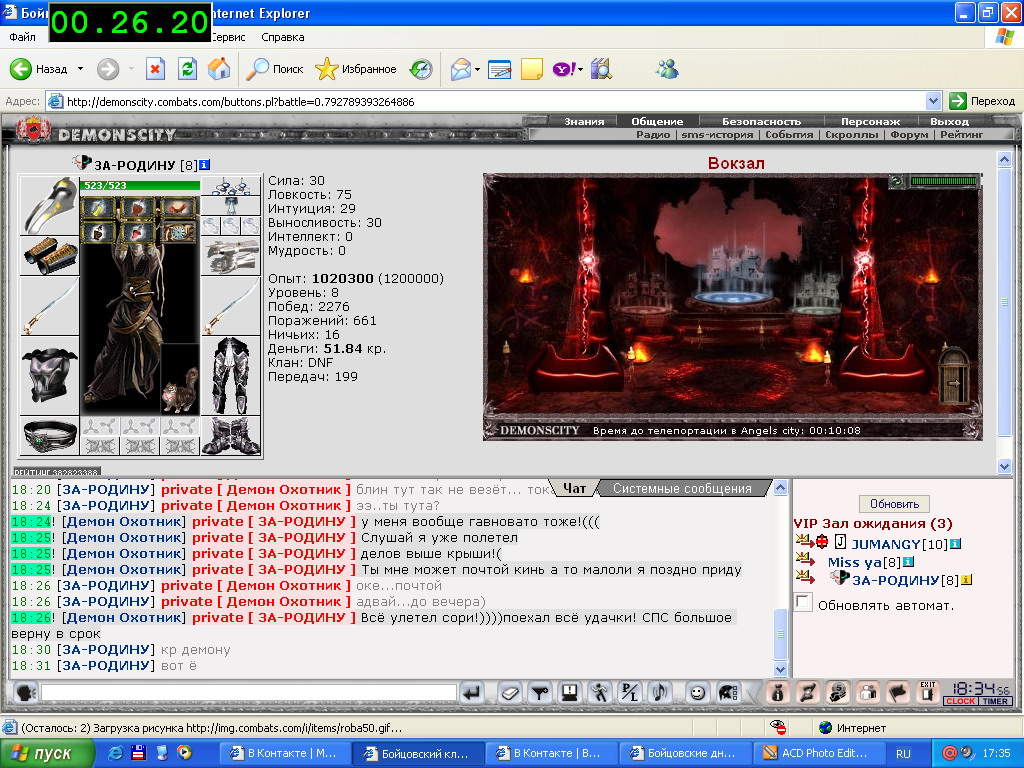The image size is (1024, 768).
Task: Click the eraser clear-chat icon
Action: [509, 693]
